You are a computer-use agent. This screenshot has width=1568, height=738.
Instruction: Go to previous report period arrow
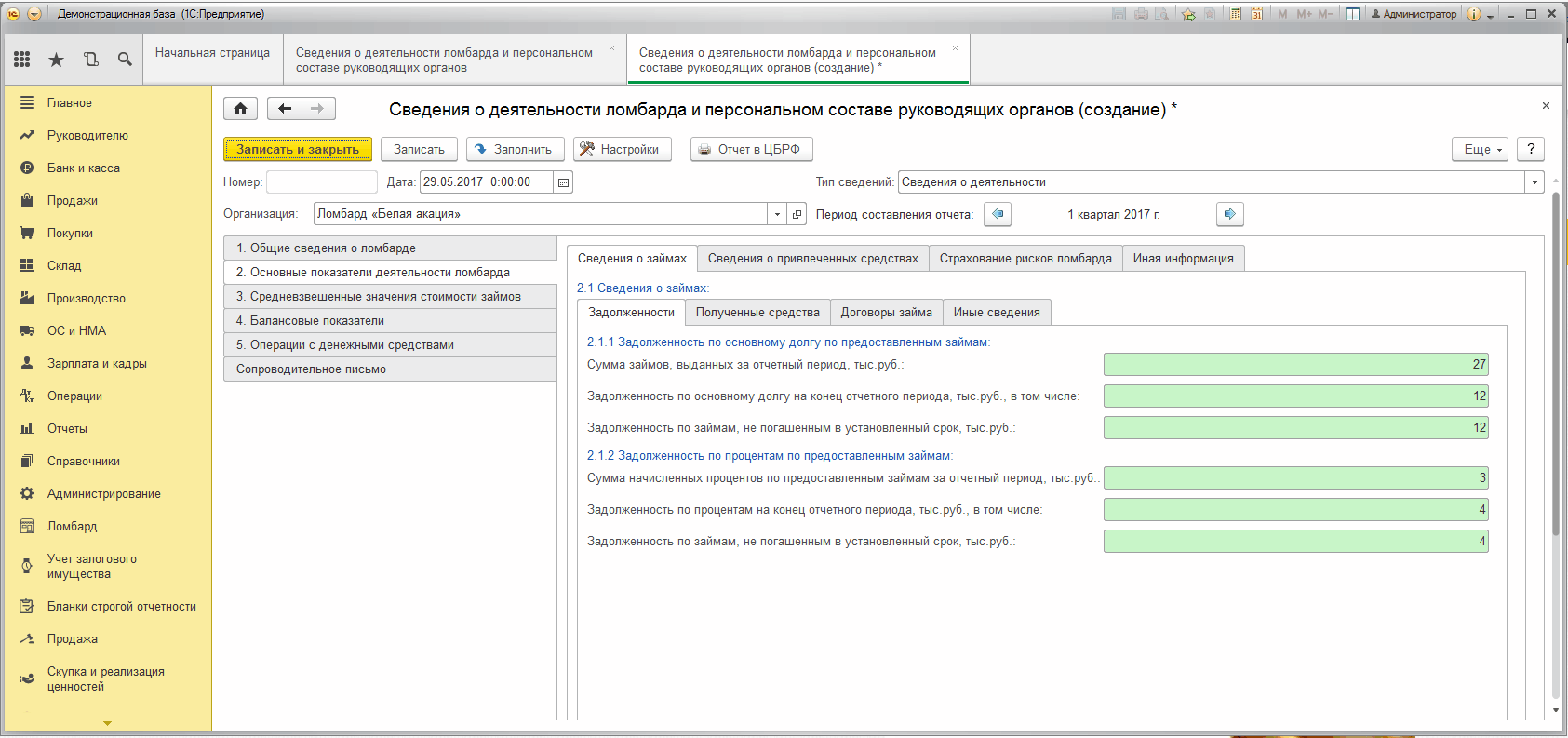point(998,214)
